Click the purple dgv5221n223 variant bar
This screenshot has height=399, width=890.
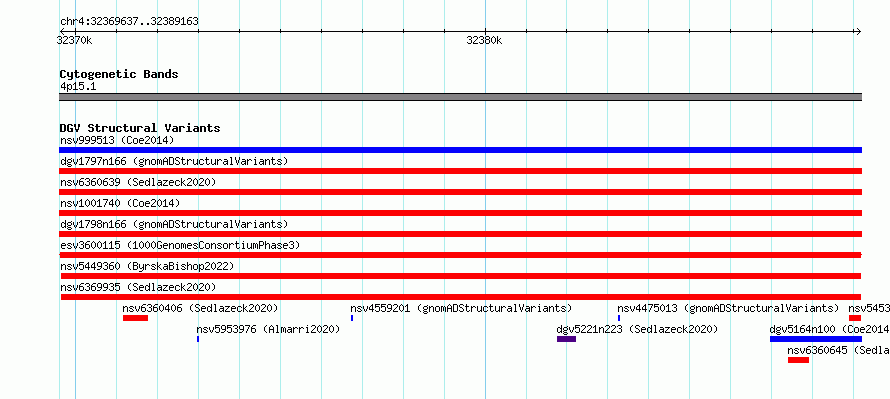pyautogui.click(x=566, y=339)
